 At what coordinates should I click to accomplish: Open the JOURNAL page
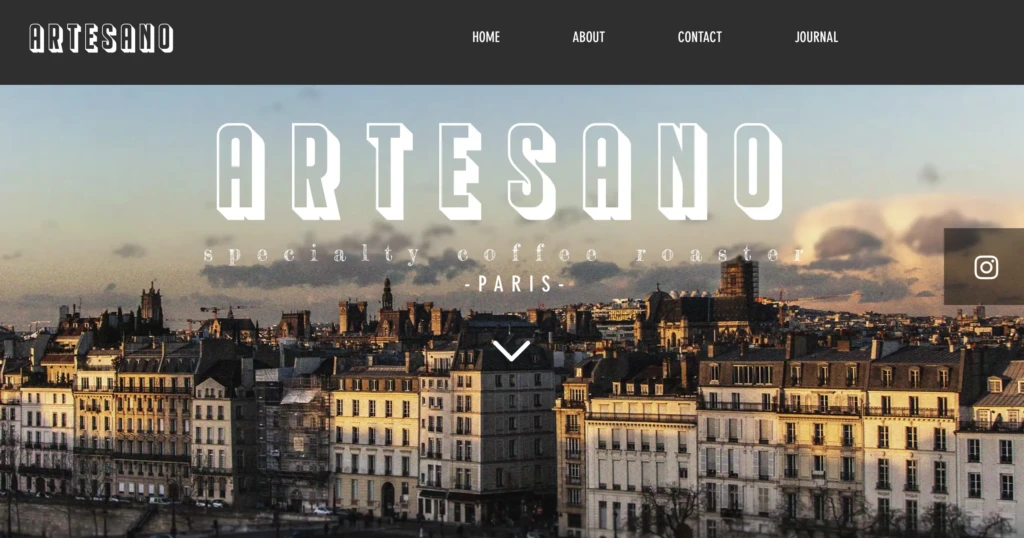(816, 37)
